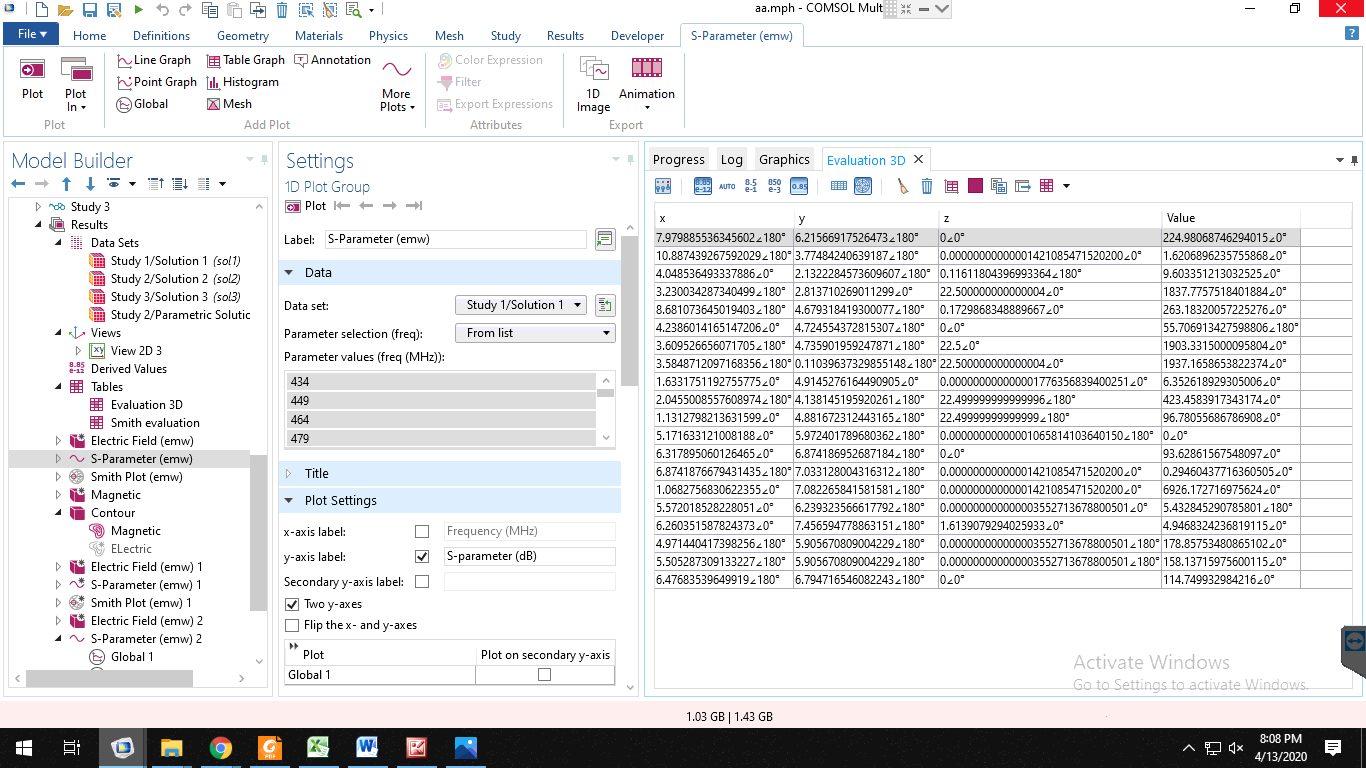The height and width of the screenshot is (768, 1366).
Task: Click the Line Graph icon in ribbon
Action: [x=125, y=61]
